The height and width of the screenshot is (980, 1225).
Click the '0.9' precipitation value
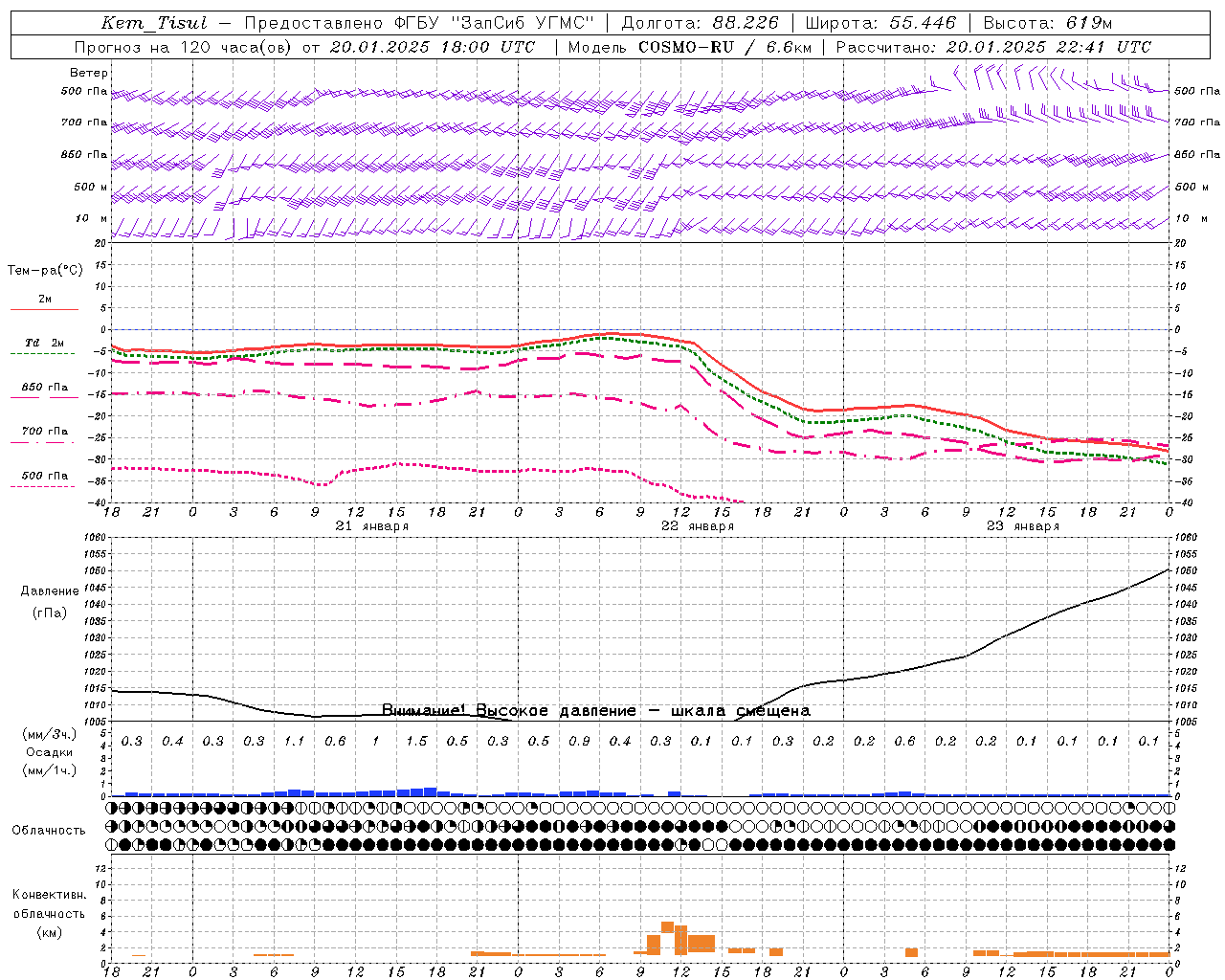click(579, 742)
